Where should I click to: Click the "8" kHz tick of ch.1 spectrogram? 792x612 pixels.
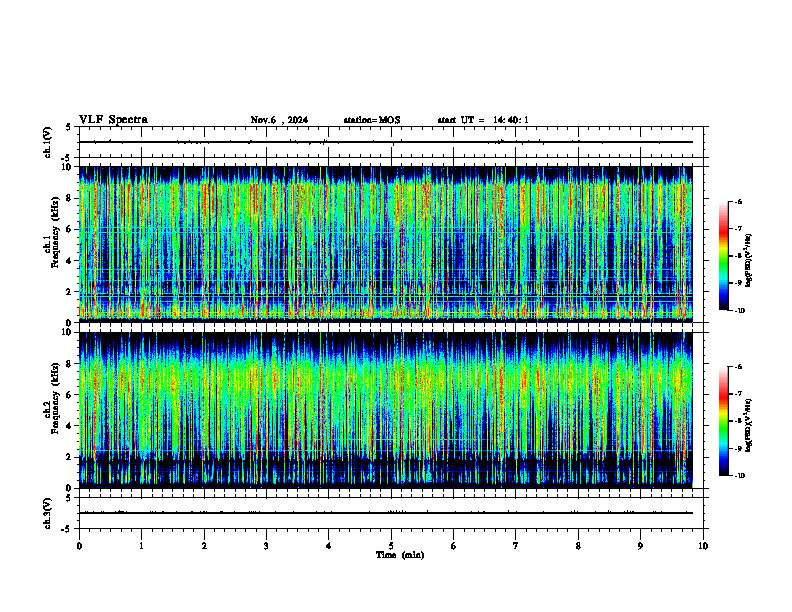click(x=69, y=198)
